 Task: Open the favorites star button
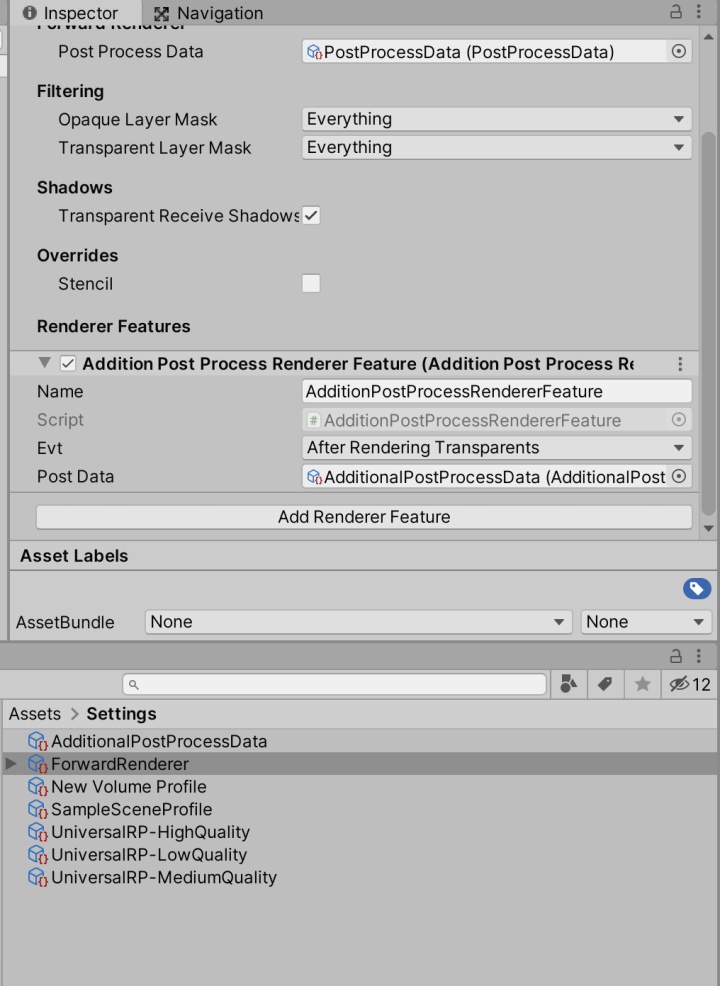[x=642, y=684]
